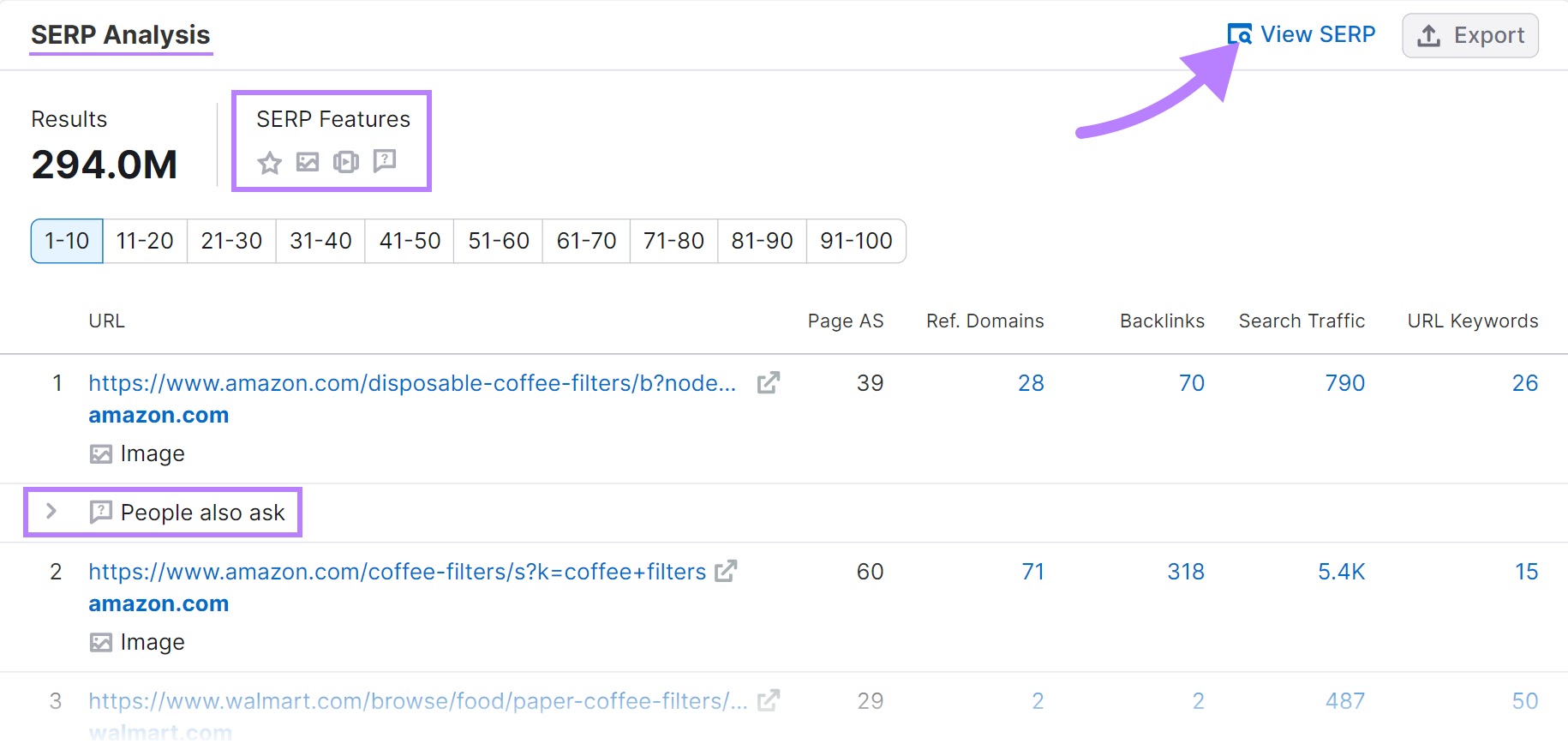The image size is (1568, 756).
Task: Click the Image icon under first amazon result
Action: 101,454
